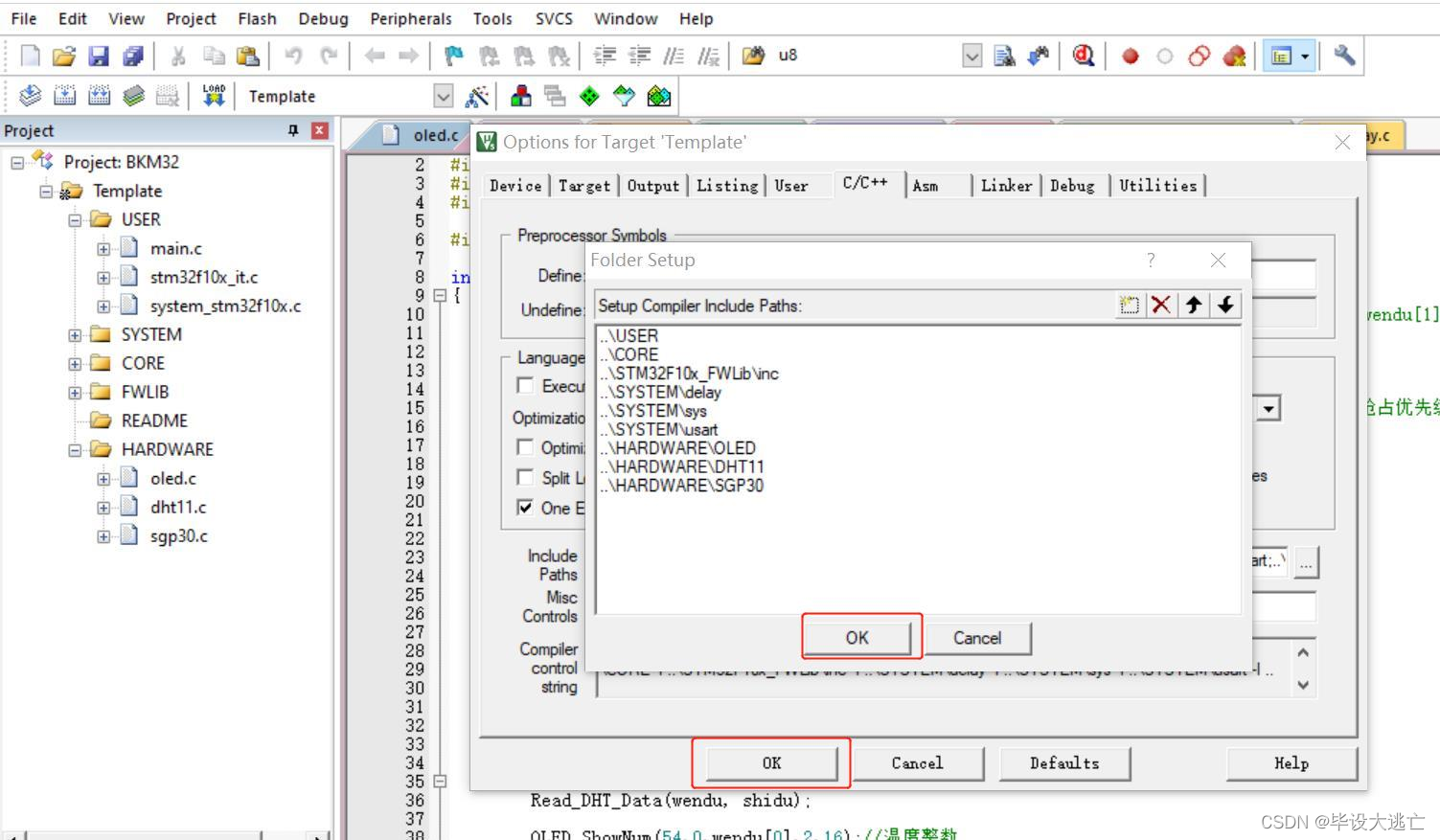1440x840 pixels.
Task: Click the Find binoculars document icon
Action: (1004, 56)
